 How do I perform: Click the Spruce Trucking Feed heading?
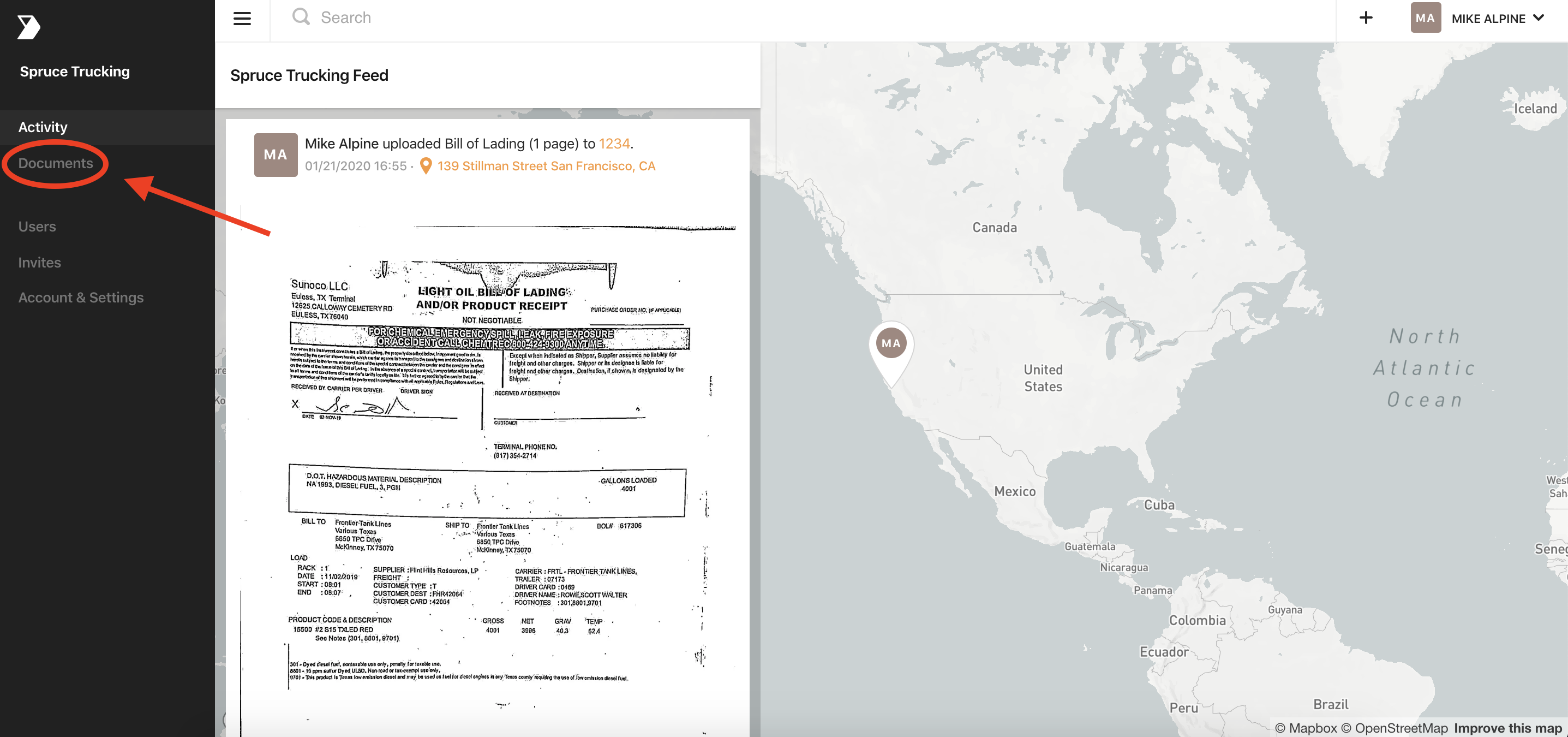(309, 75)
